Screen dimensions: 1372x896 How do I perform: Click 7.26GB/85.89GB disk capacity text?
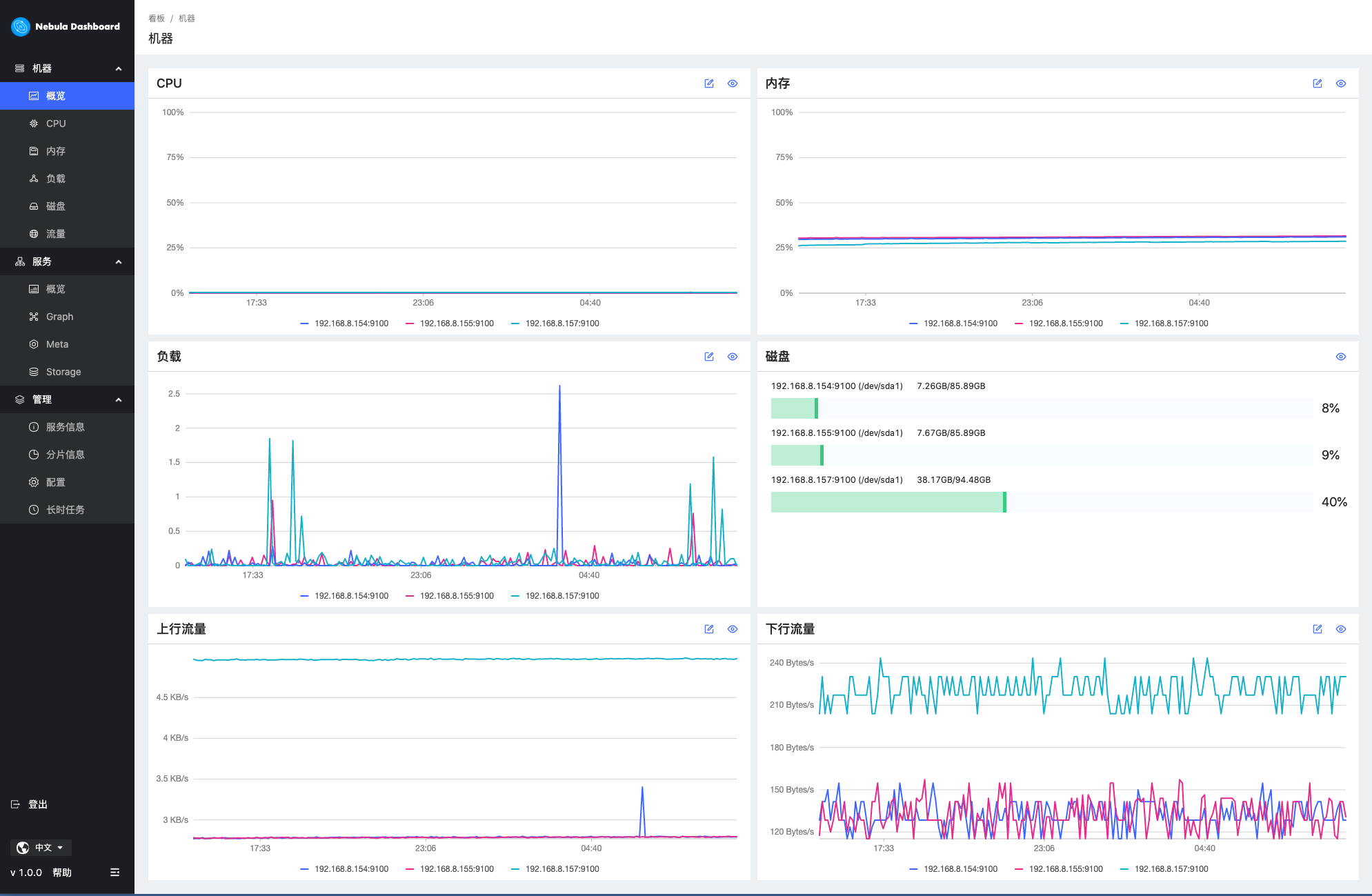click(x=951, y=386)
